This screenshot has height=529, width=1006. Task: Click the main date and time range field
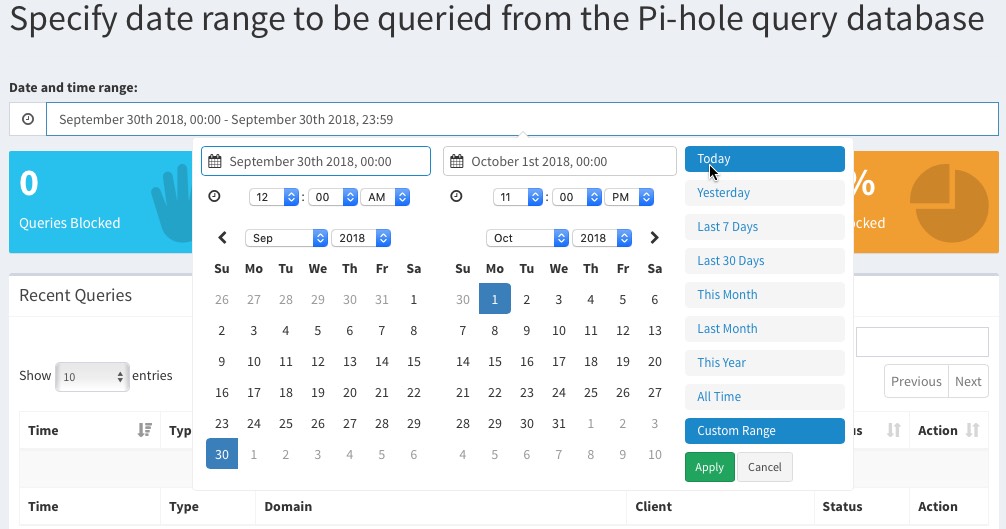click(x=522, y=119)
